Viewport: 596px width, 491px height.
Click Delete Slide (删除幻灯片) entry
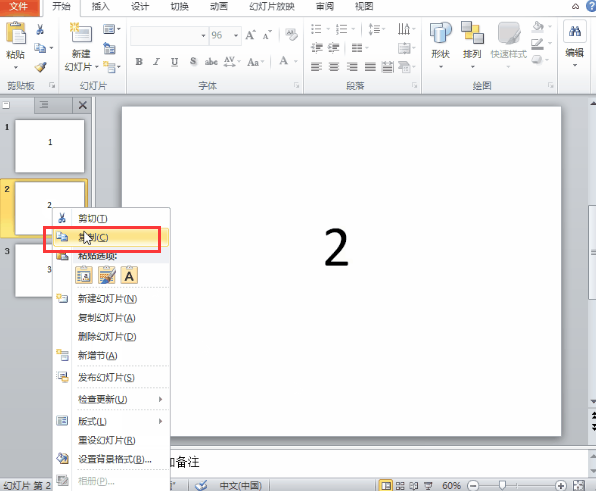107,336
